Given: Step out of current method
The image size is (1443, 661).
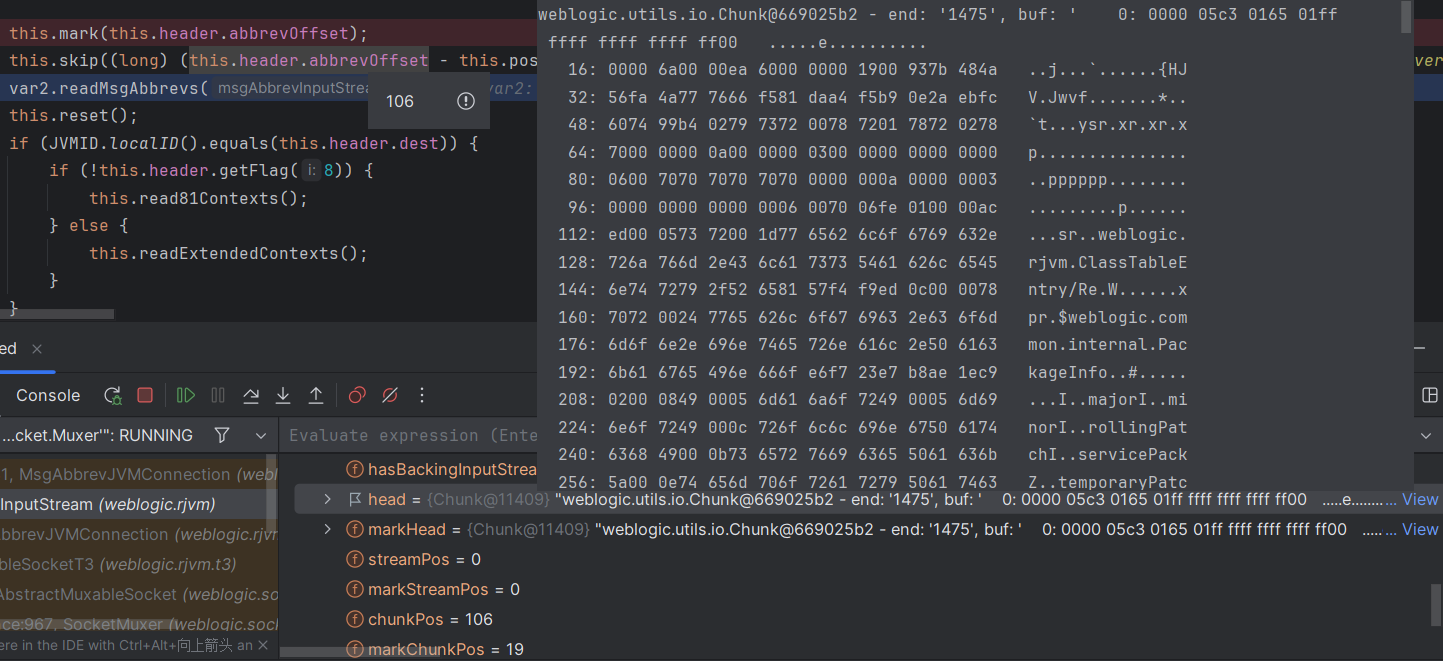Looking at the screenshot, I should click(316, 395).
